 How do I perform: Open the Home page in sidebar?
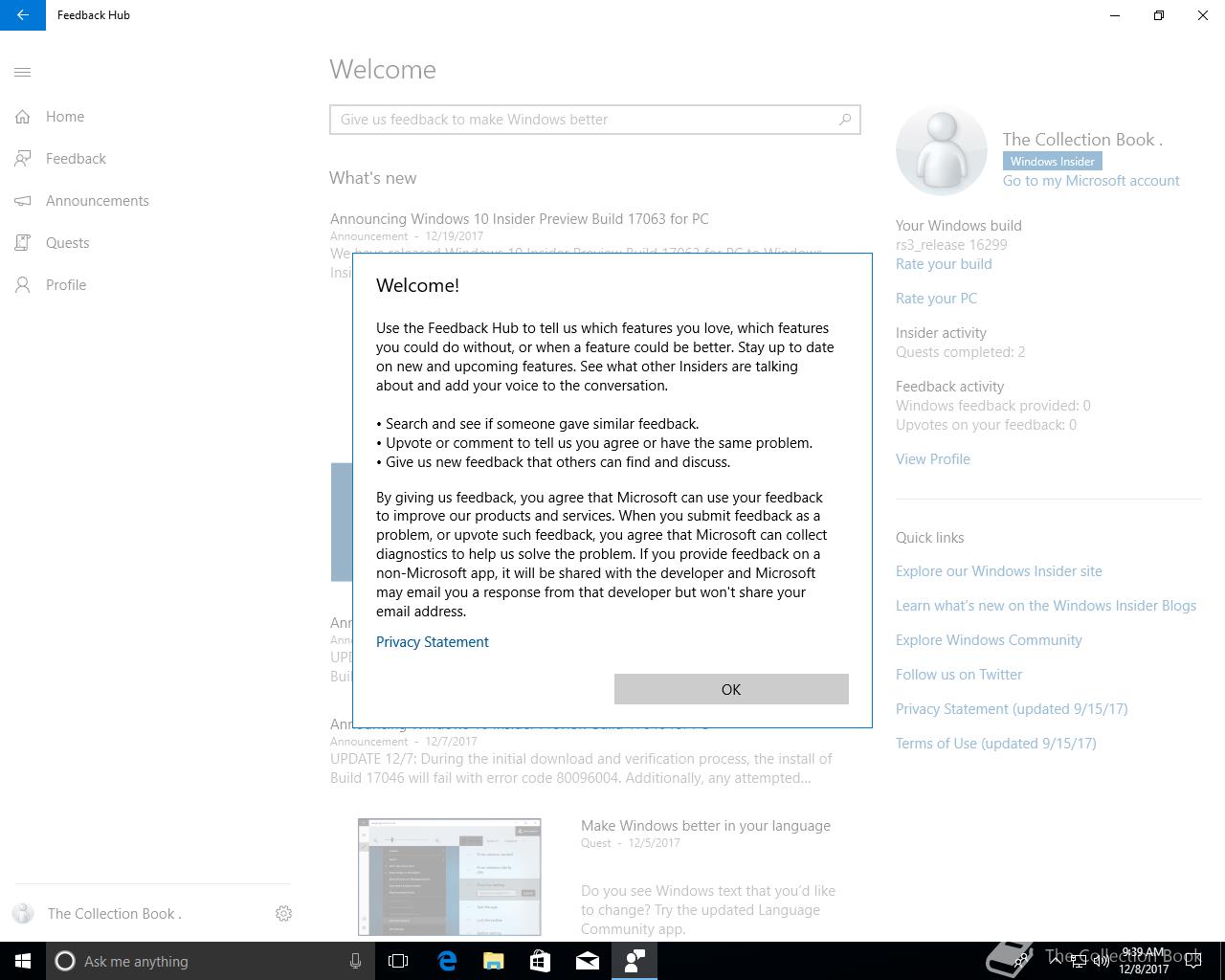point(65,117)
